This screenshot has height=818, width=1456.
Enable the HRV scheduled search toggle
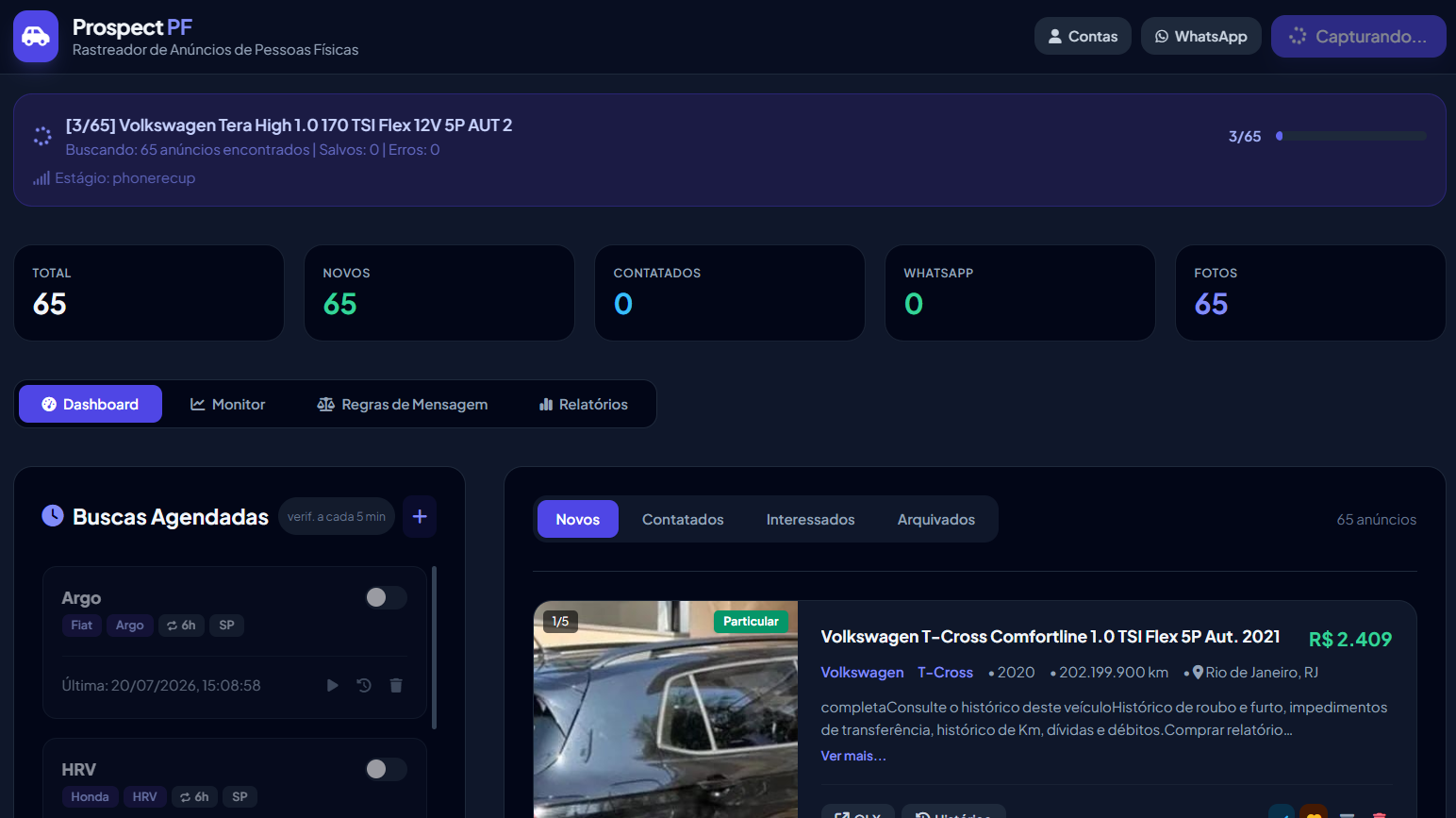pyautogui.click(x=386, y=769)
